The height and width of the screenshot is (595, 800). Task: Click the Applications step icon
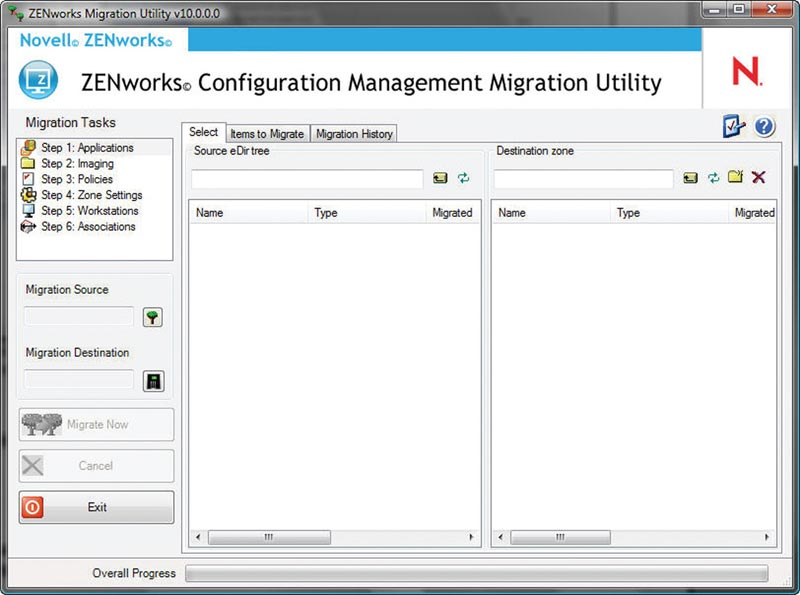point(29,147)
